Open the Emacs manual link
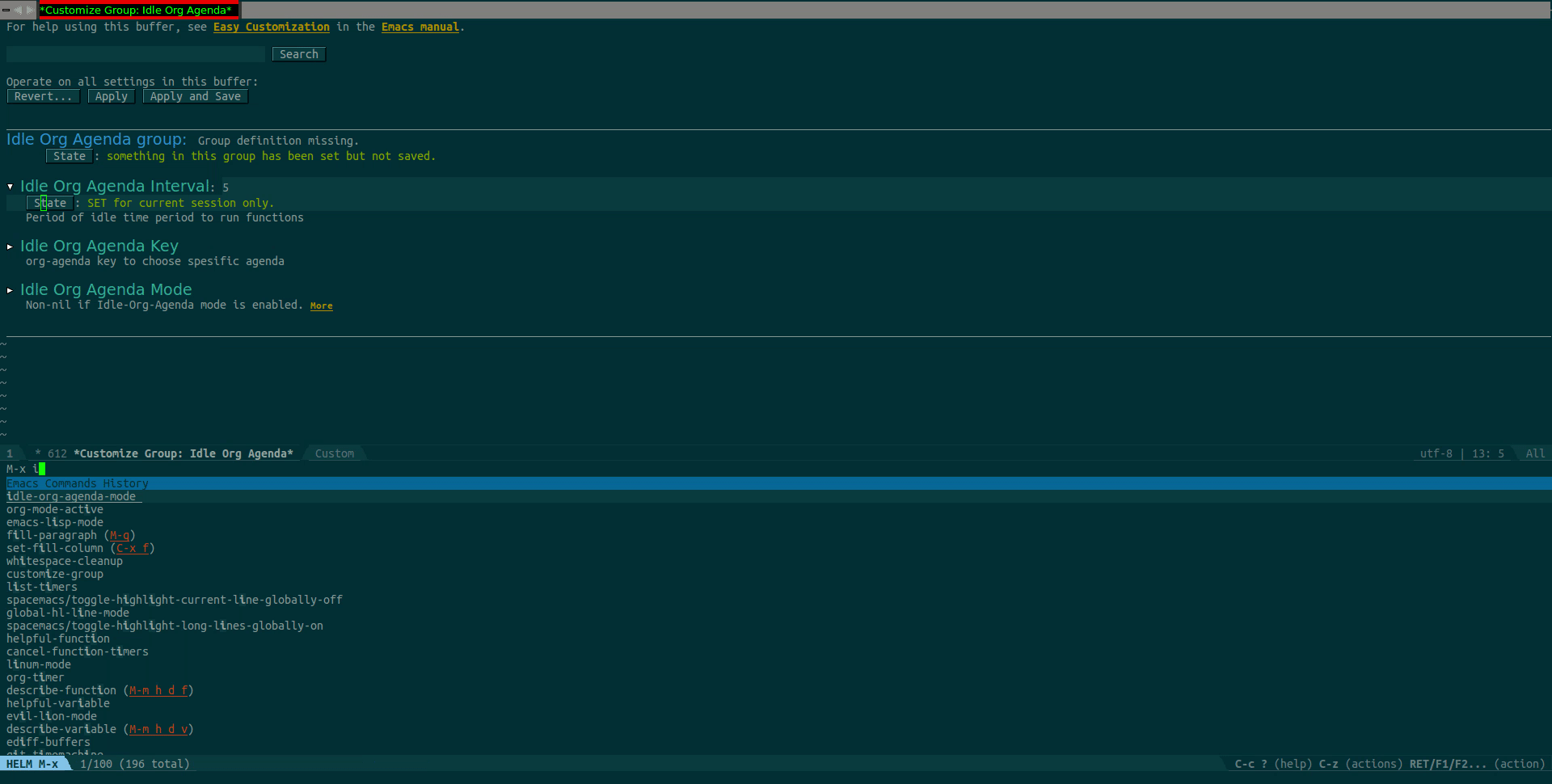The image size is (1552, 784). [420, 27]
